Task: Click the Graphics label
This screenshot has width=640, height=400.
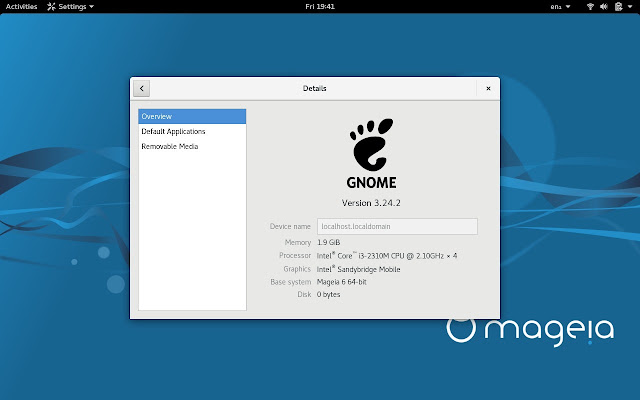Action: [x=297, y=269]
